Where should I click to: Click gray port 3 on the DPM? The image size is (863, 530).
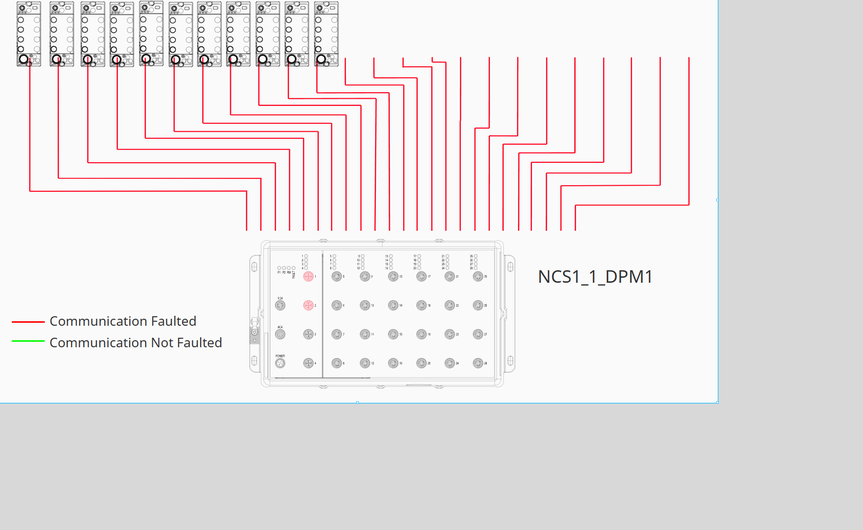pos(309,334)
